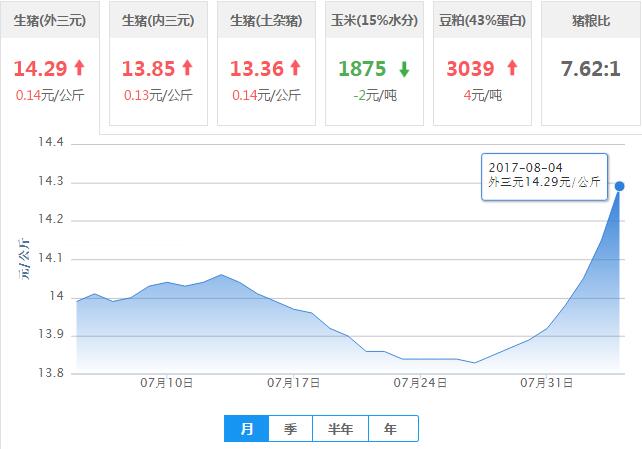Click the 07月24日 axis label

point(420,383)
